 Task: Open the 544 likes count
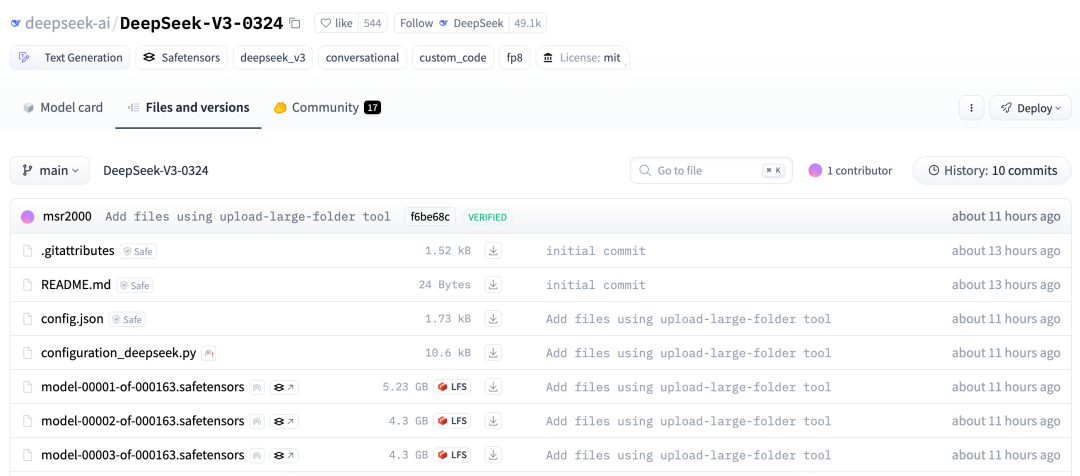click(x=373, y=23)
